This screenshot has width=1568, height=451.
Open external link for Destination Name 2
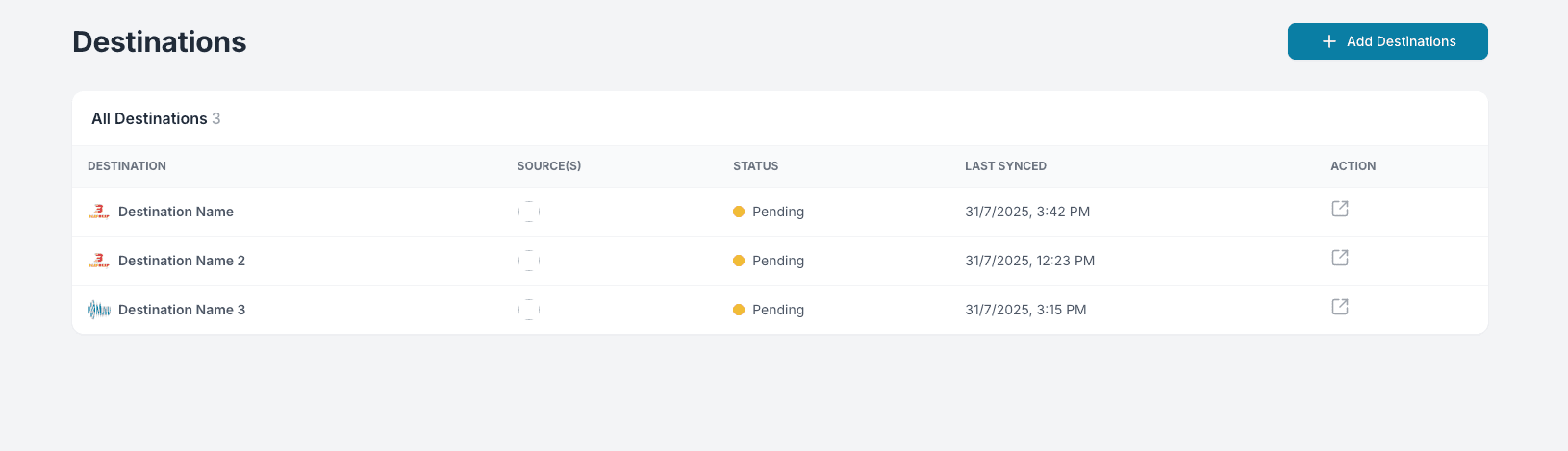coord(1339,258)
